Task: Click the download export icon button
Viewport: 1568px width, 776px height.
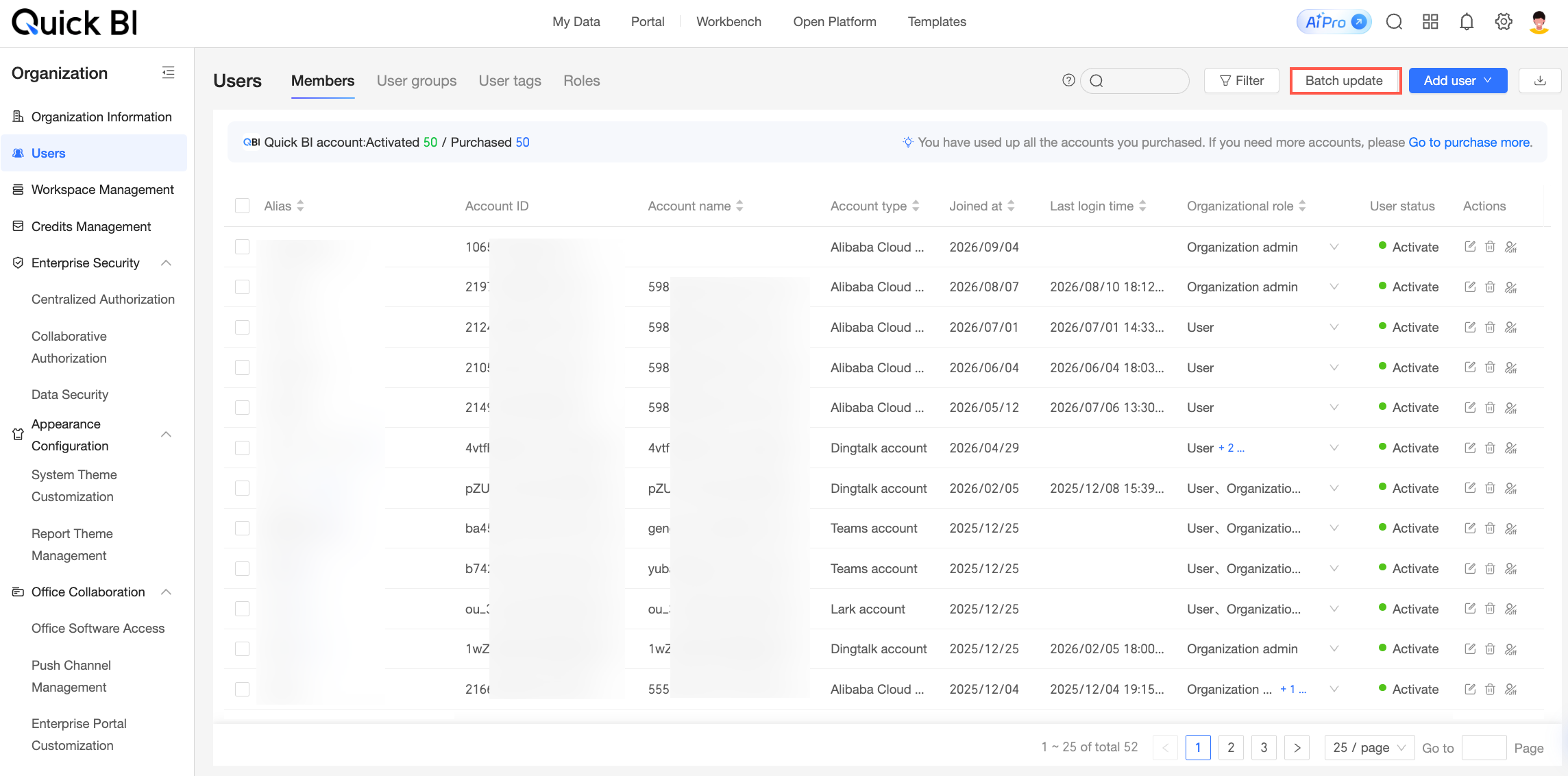Action: click(1540, 80)
